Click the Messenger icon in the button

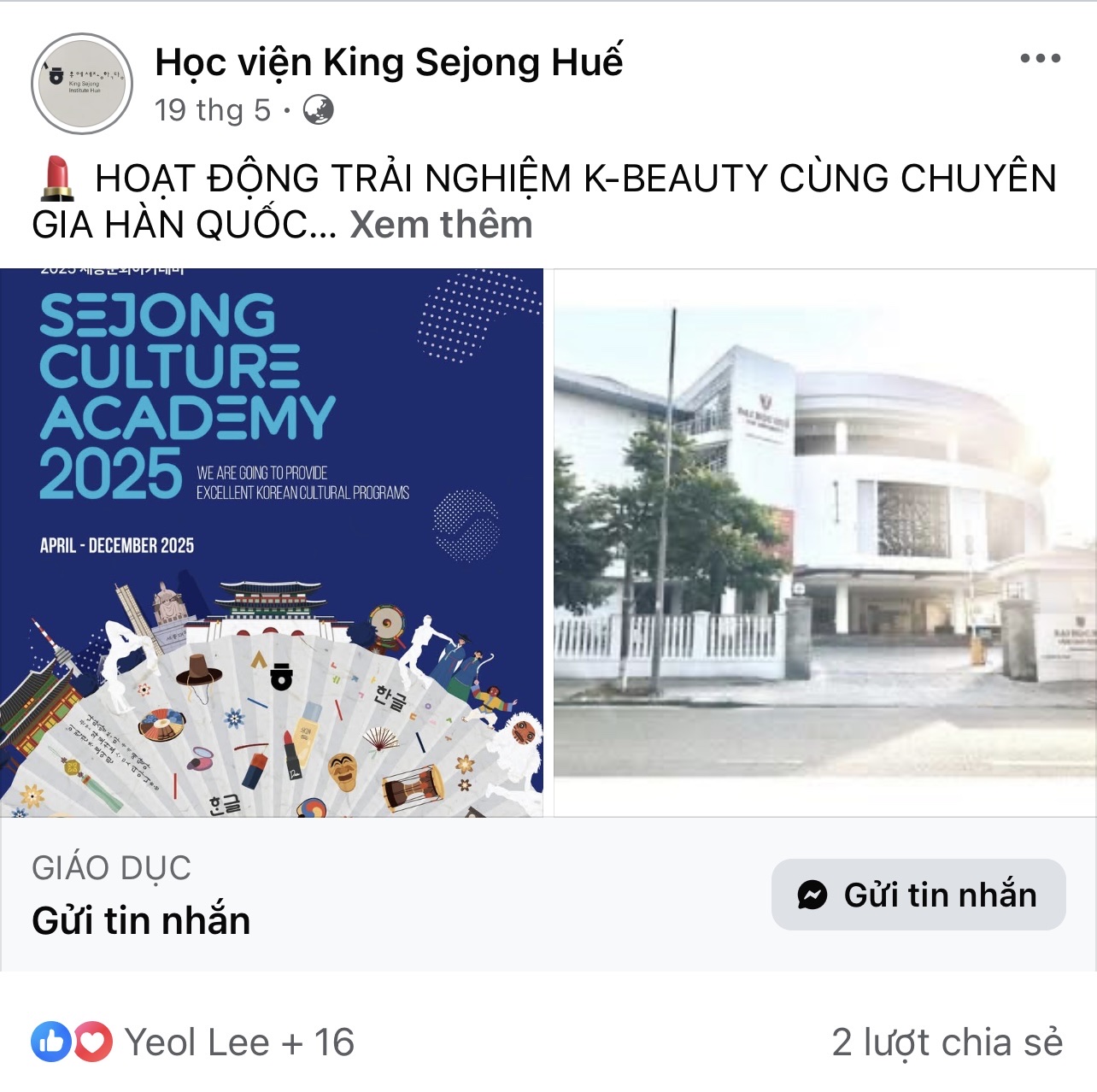pyautogui.click(x=812, y=895)
